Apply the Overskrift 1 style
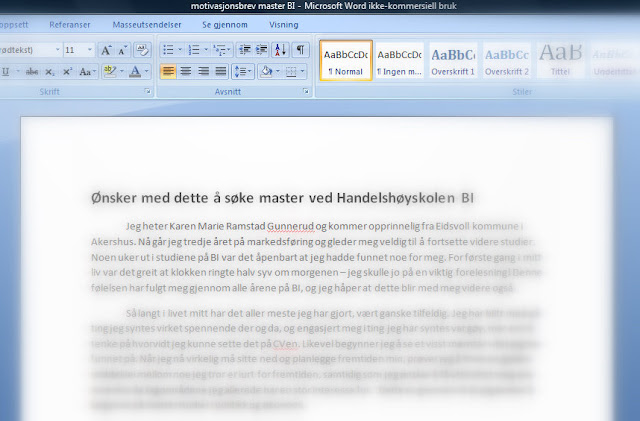640x421 pixels. coord(453,60)
